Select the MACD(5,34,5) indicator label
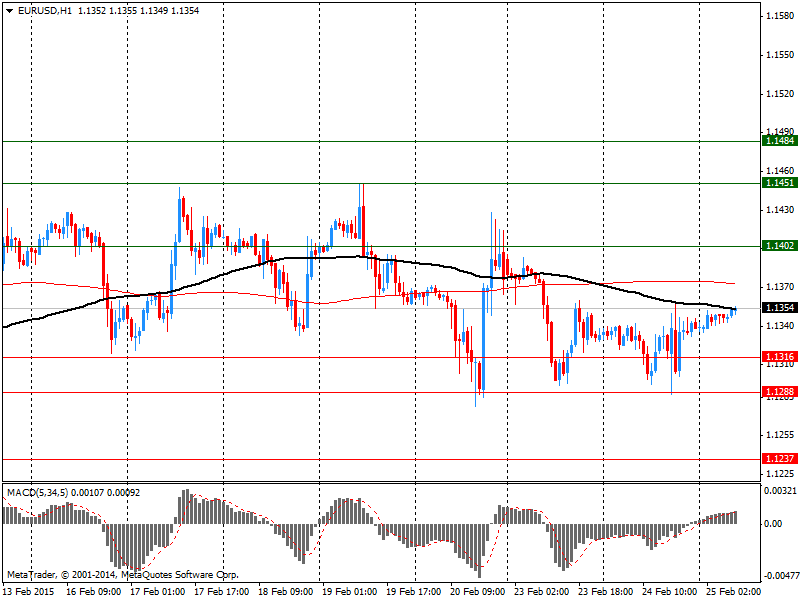Viewport: 800px width, 600px height. tap(37, 493)
